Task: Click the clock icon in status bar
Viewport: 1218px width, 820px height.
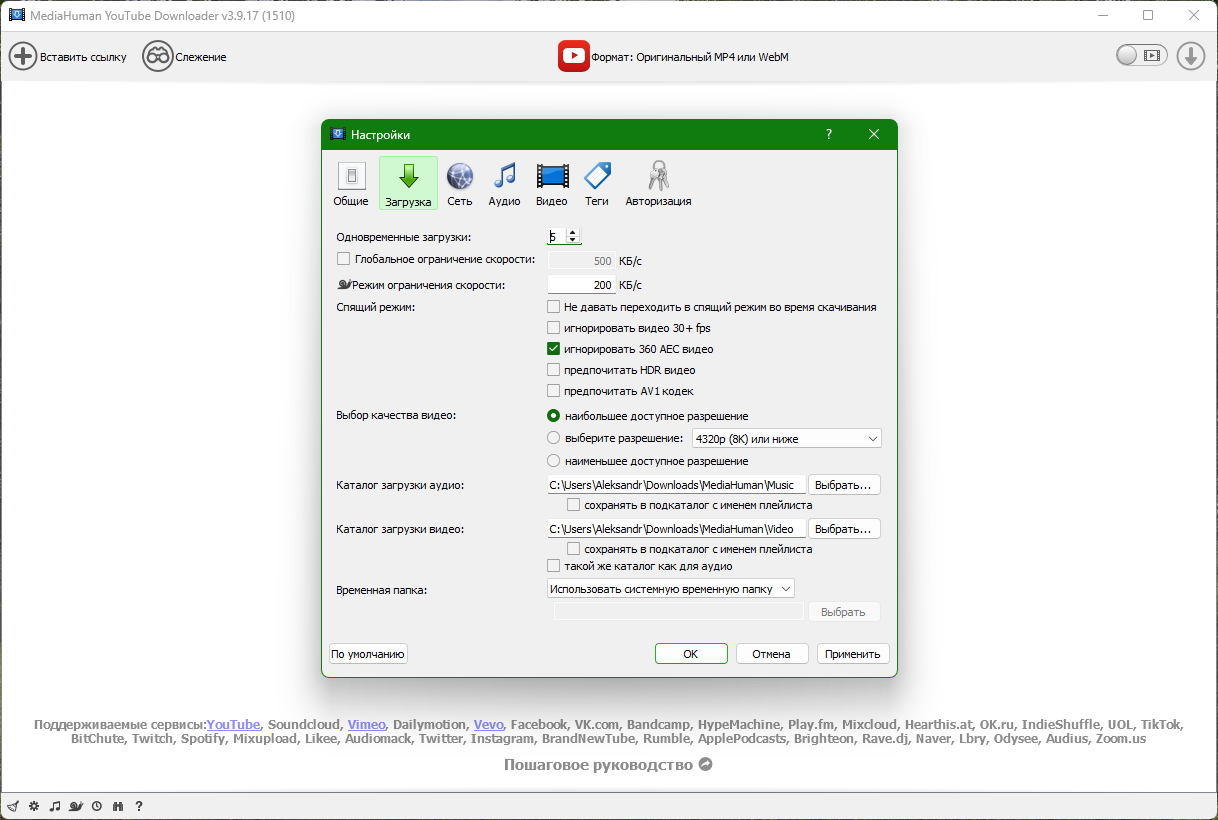Action: tap(97, 806)
